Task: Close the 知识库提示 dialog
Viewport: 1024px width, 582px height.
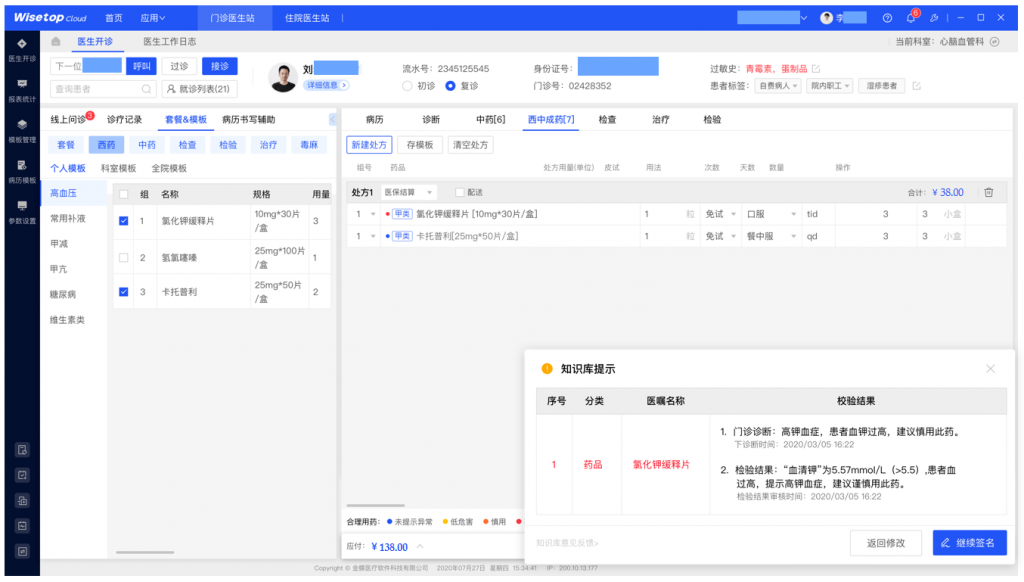Action: [x=990, y=369]
